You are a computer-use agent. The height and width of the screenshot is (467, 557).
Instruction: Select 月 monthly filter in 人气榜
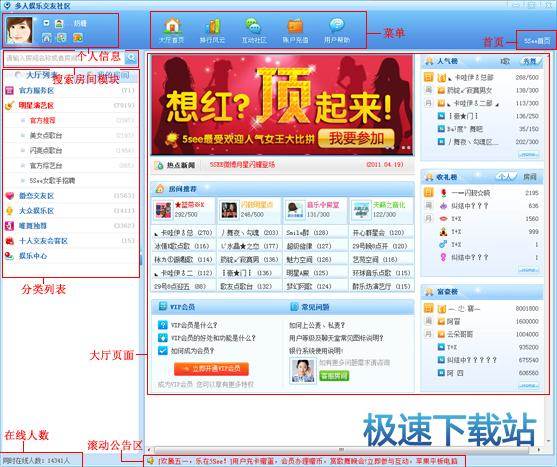pos(429,103)
